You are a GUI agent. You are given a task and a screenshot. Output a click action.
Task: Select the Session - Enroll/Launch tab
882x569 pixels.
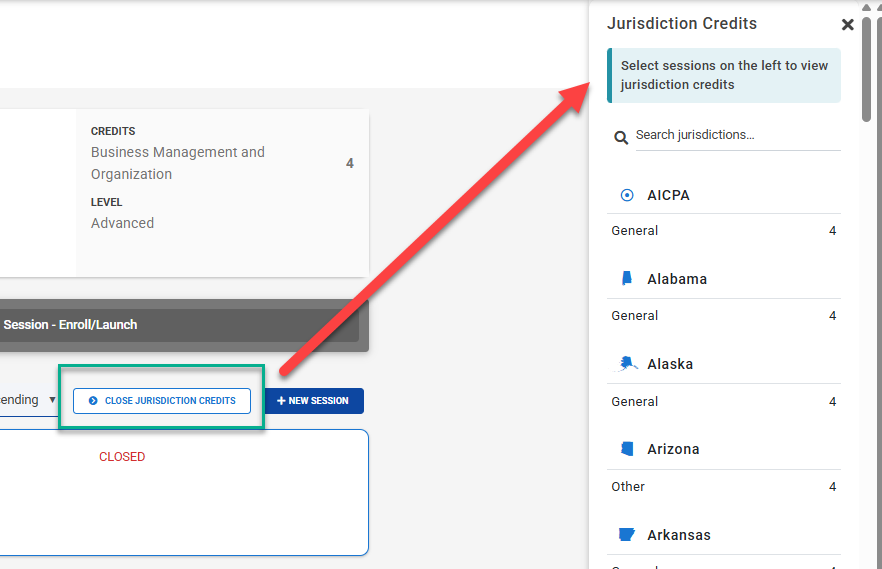click(70, 325)
